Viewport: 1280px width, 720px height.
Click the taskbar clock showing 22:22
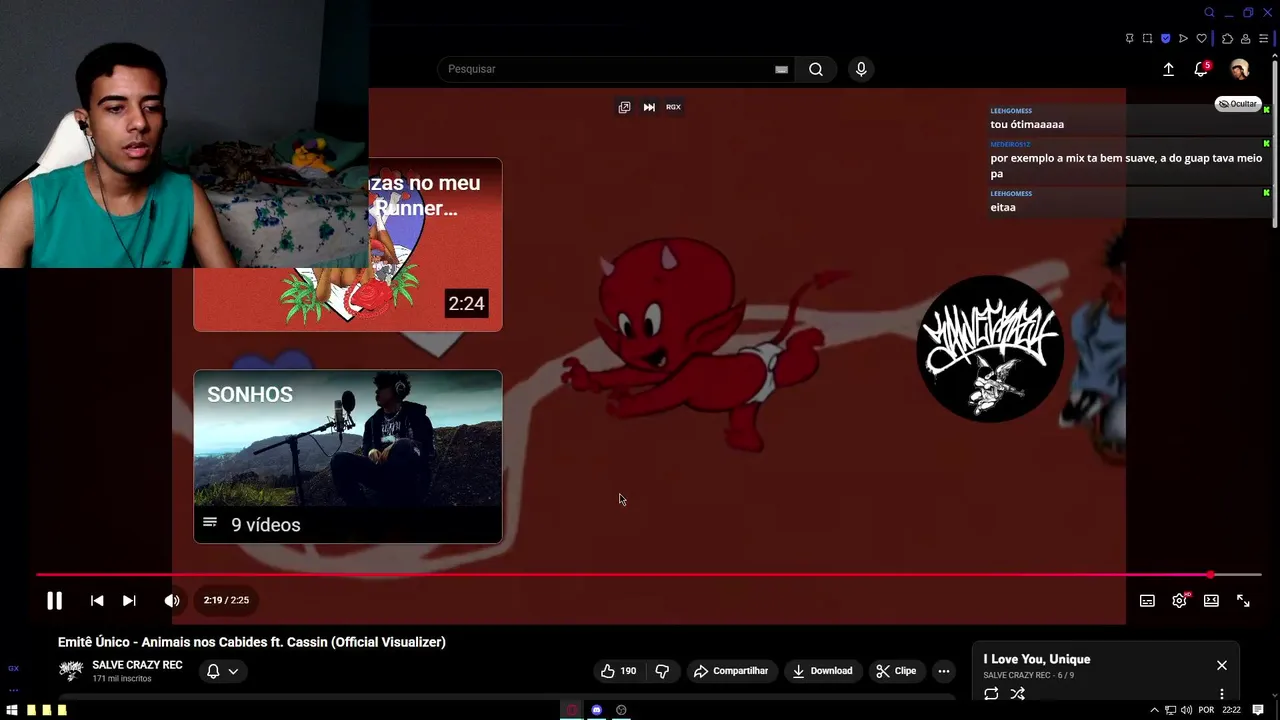pos(1231,710)
